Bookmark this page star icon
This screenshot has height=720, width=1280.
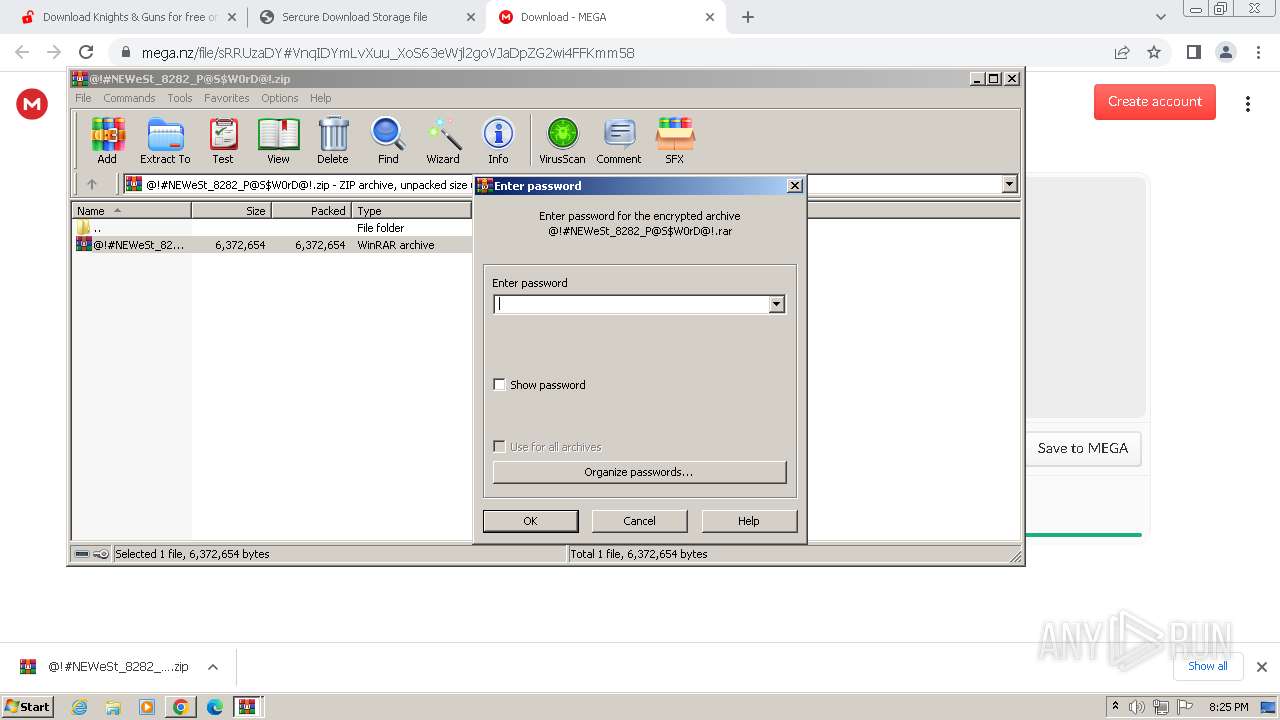click(x=1154, y=52)
